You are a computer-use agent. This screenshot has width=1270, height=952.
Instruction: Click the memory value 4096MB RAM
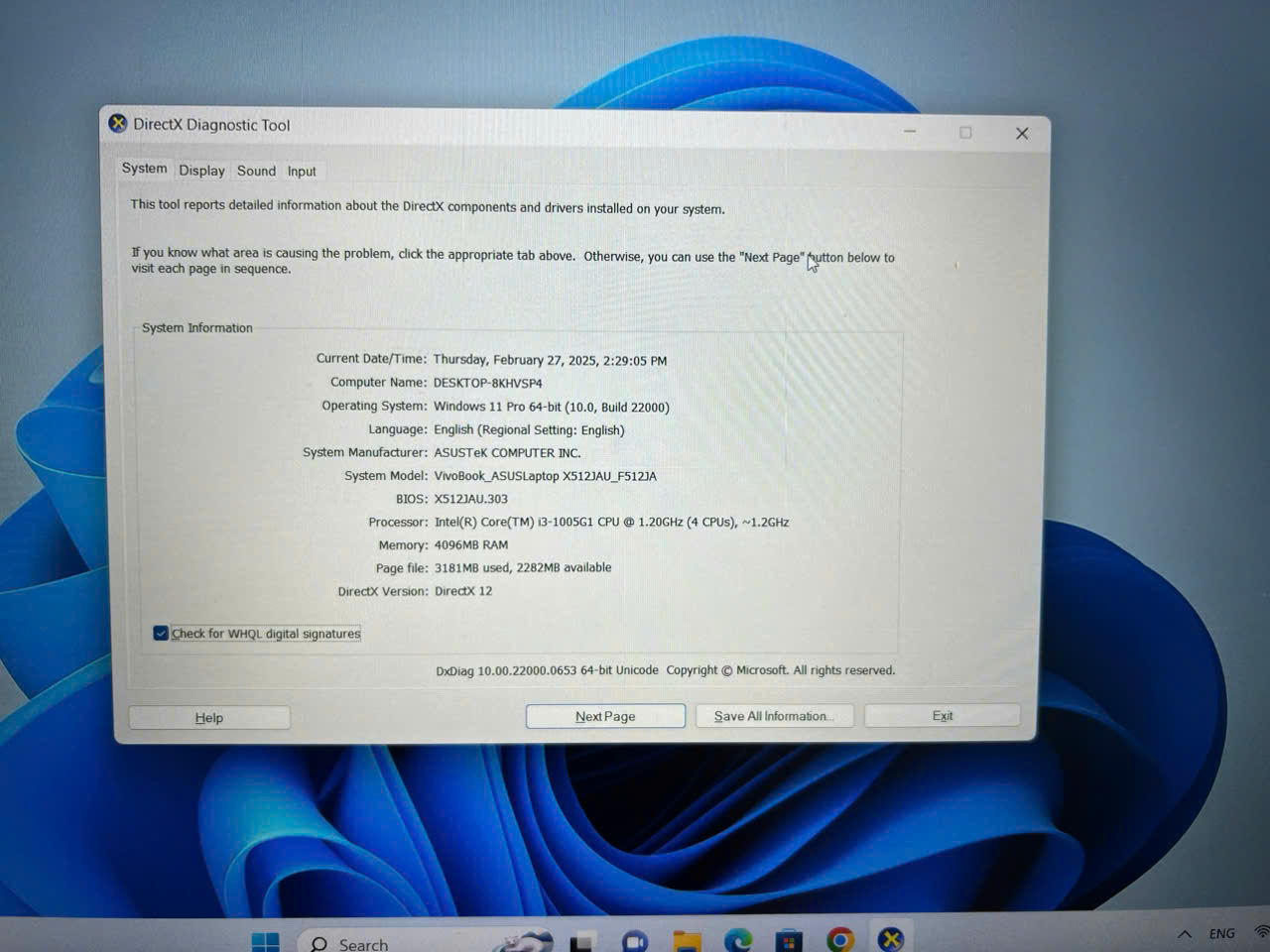coord(471,544)
